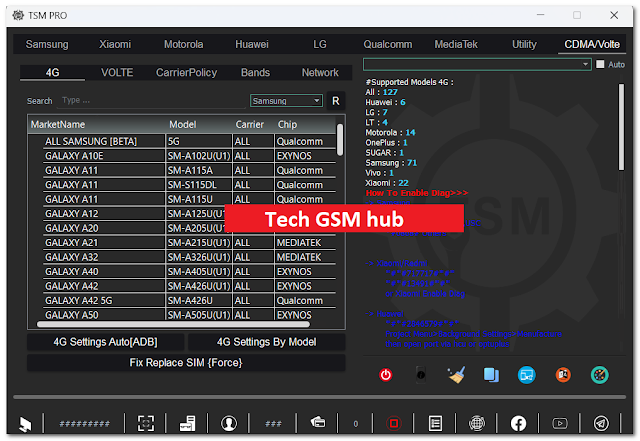
Task: Select the GALAXY A21 row
Action: tap(189, 243)
